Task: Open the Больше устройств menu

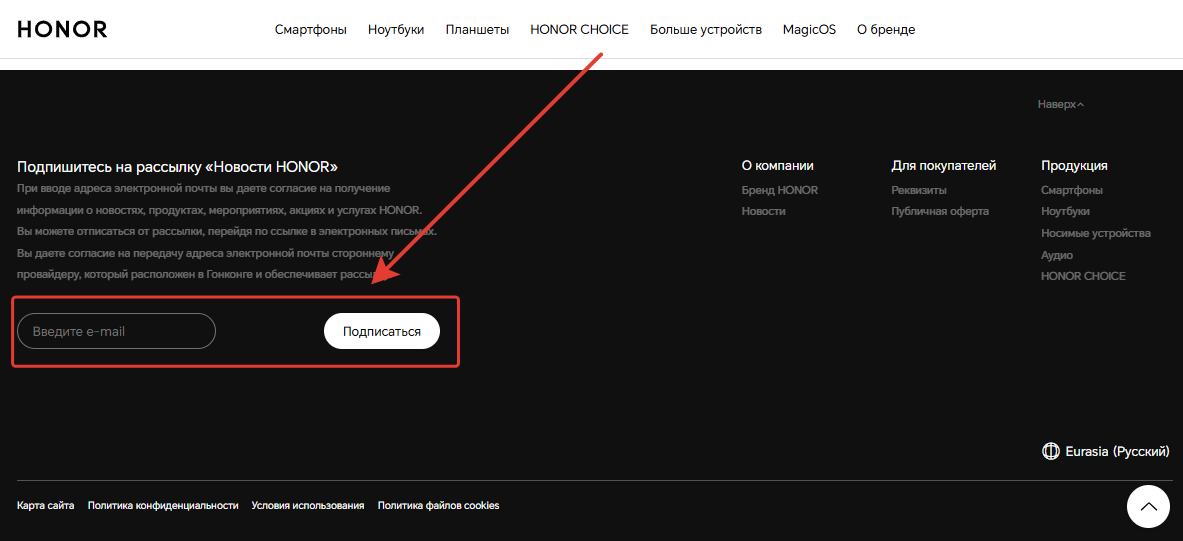Action: point(705,30)
